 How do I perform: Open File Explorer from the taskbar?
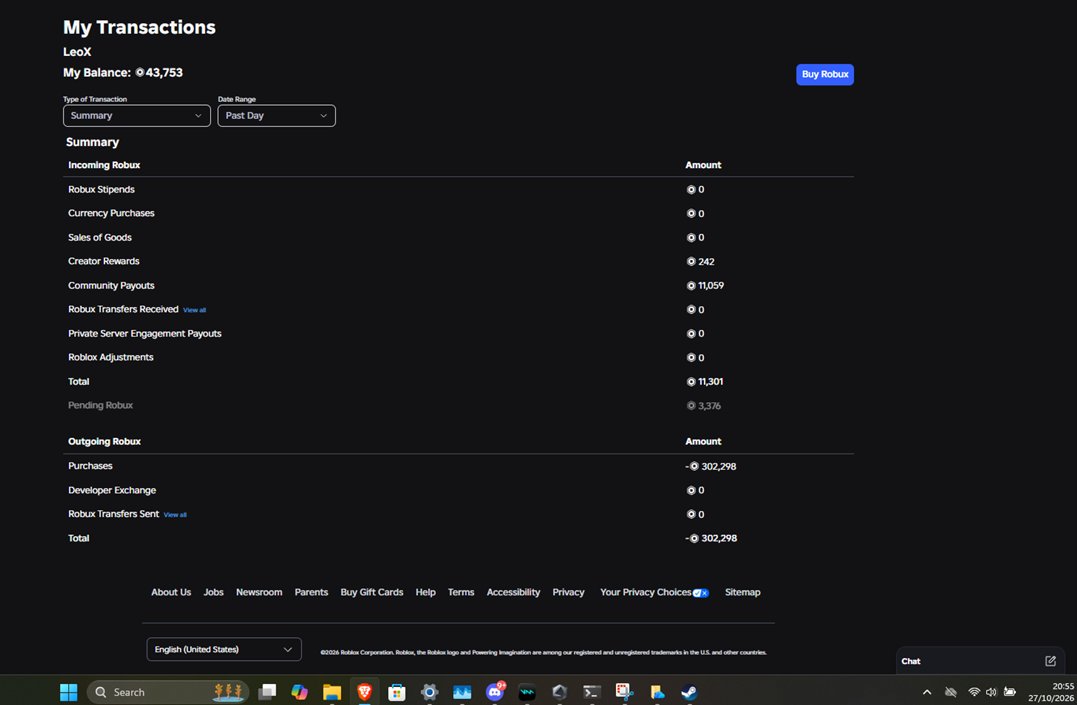tap(332, 692)
